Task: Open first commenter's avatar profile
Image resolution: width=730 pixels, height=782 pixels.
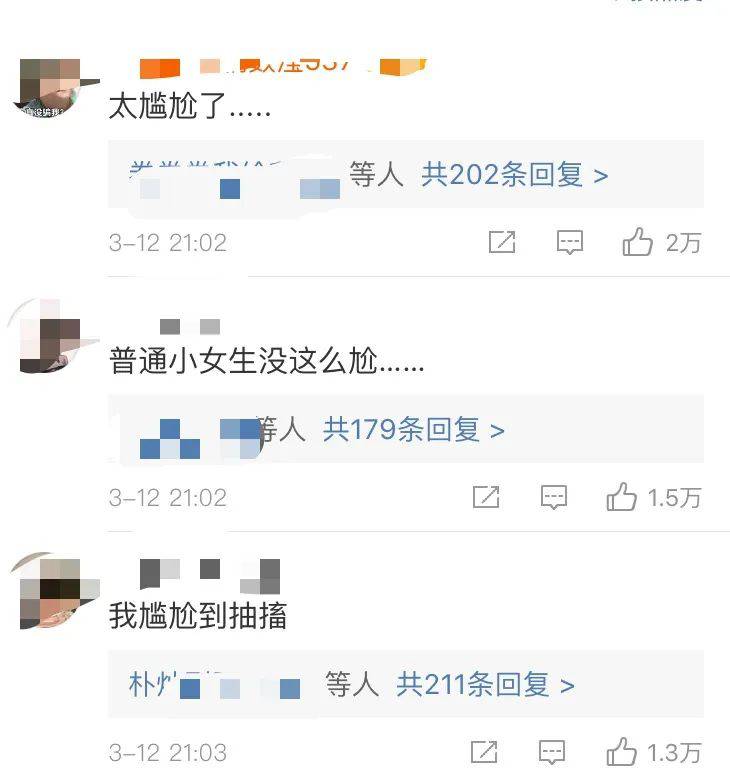Action: click(x=50, y=87)
